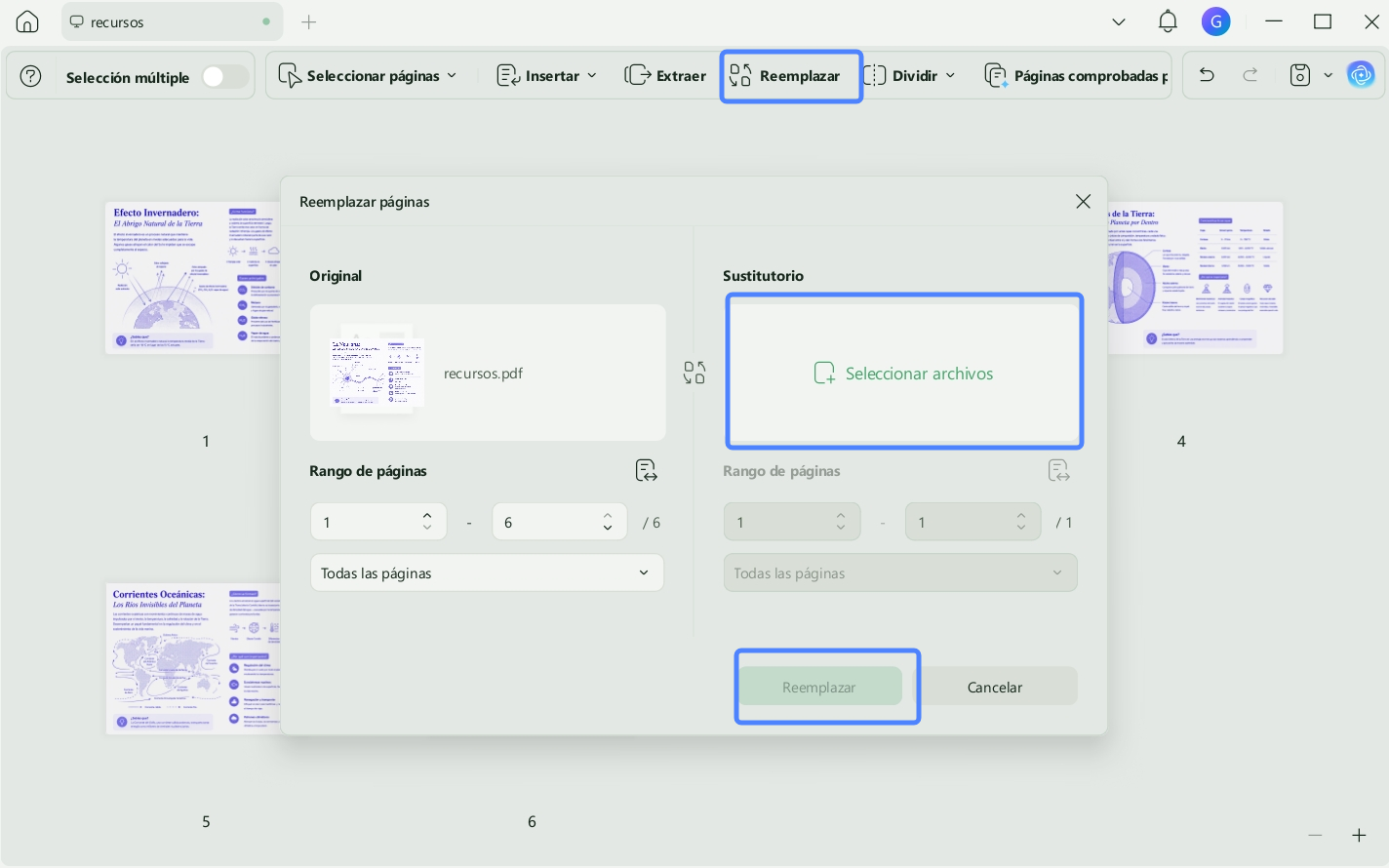Switch to the recursos tab
This screenshot has height=868, width=1389.
(172, 21)
